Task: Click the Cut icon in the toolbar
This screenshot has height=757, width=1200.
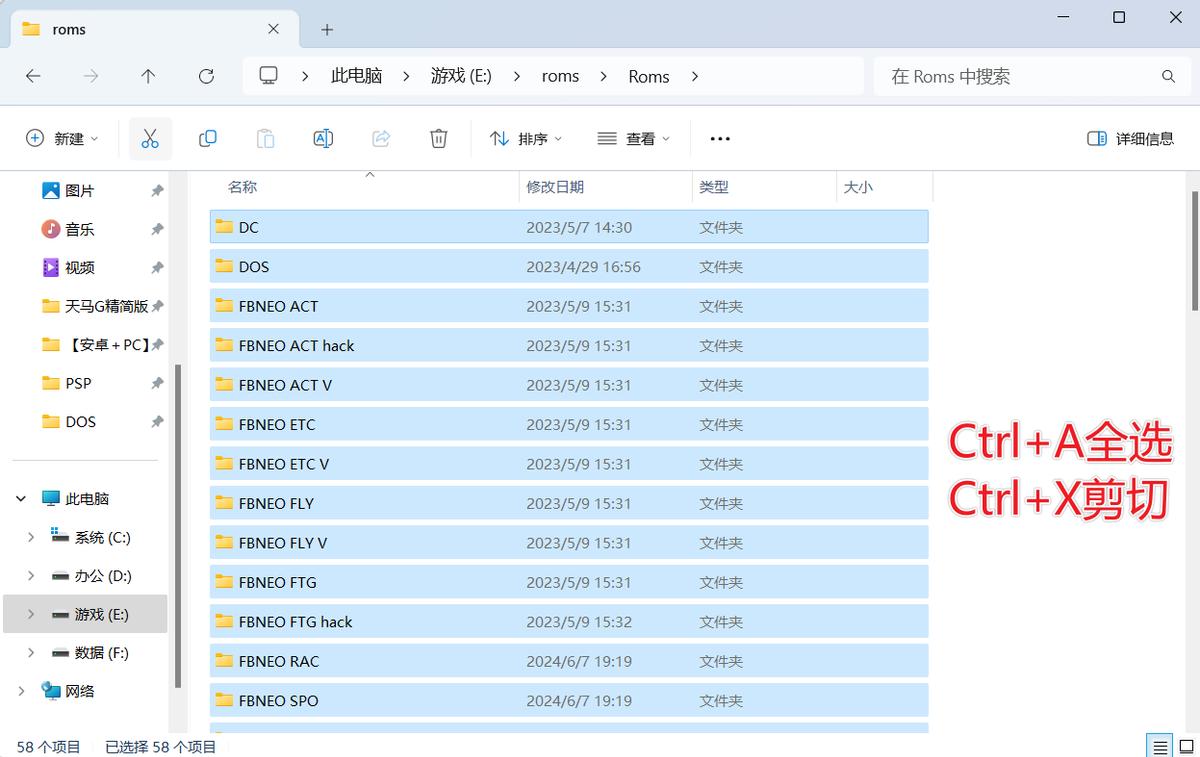Action: (x=150, y=138)
